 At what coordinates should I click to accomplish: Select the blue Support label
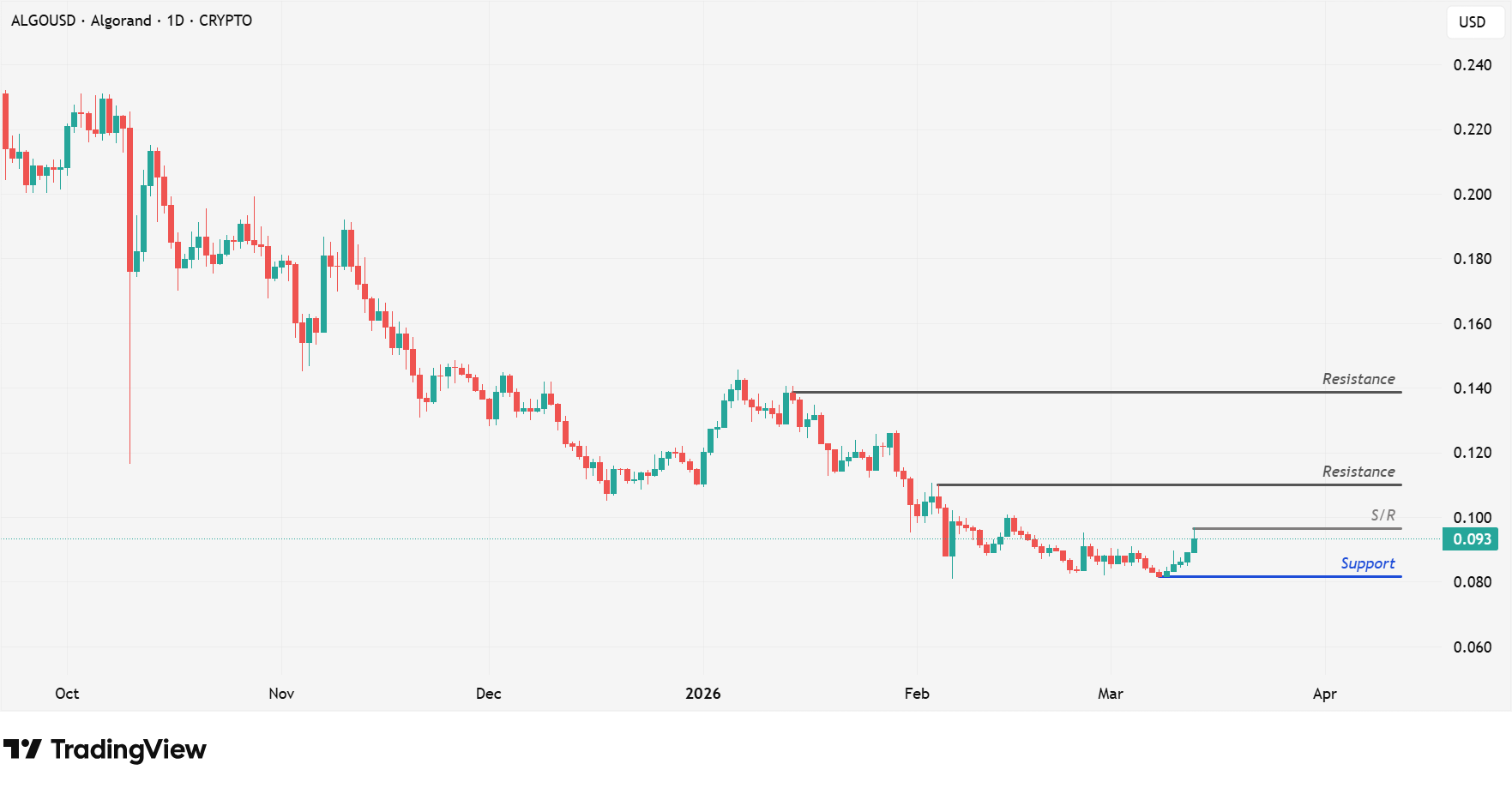pos(1367,563)
